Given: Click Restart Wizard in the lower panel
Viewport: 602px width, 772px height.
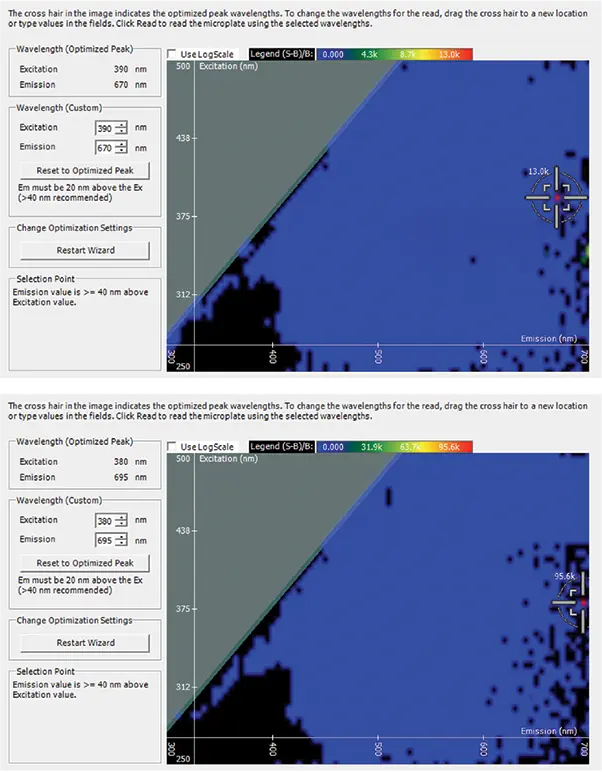Looking at the screenshot, I should tap(85, 643).
